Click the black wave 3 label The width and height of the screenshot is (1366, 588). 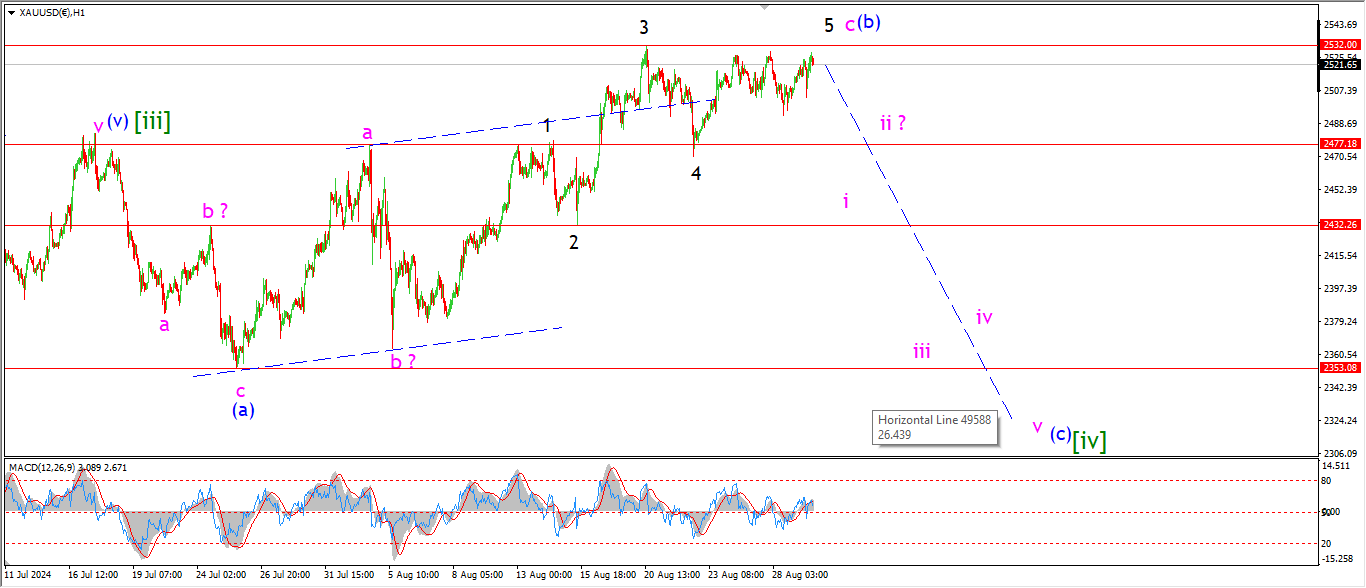[x=645, y=27]
